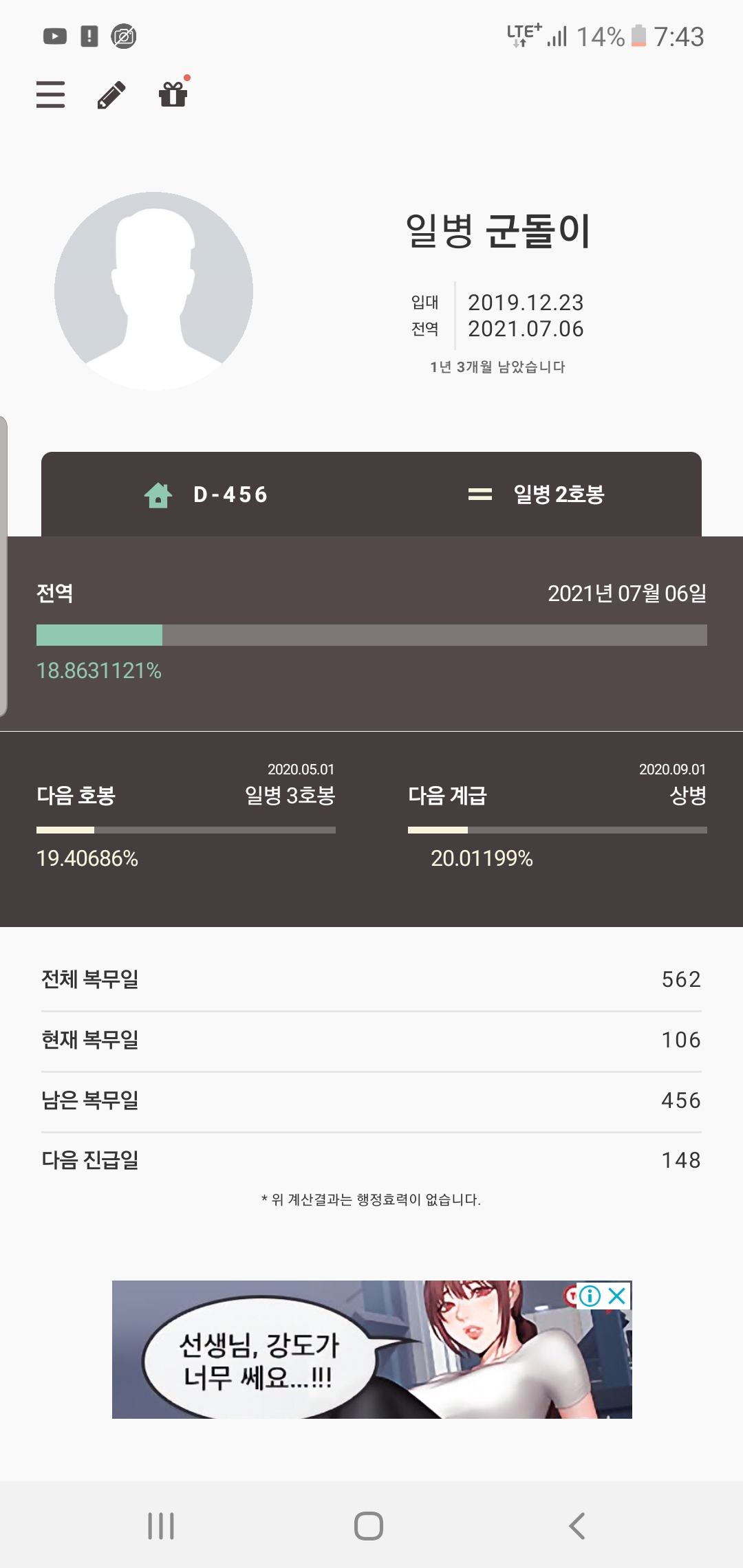Close the banner advertisement
The image size is (743, 1568).
pos(617,1296)
